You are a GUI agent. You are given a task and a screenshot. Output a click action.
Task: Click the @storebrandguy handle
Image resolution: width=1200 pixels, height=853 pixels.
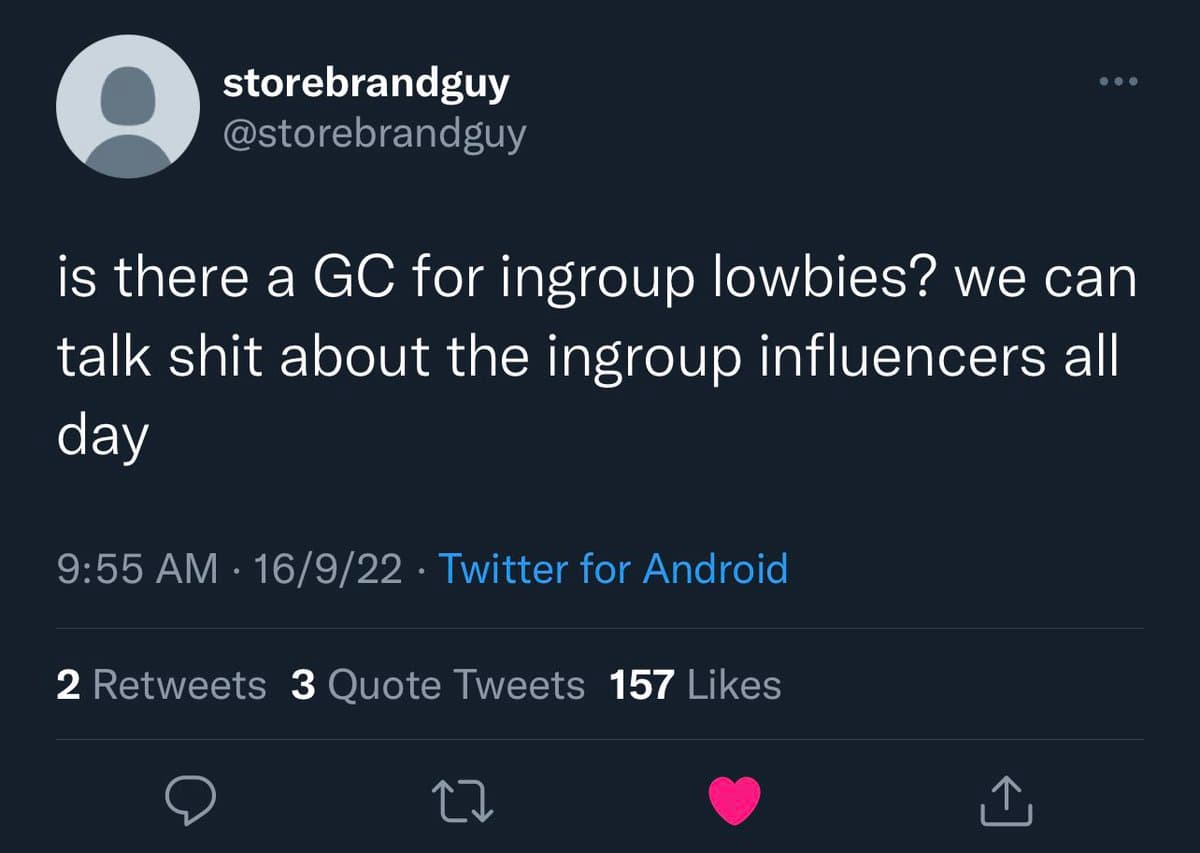pos(373,132)
